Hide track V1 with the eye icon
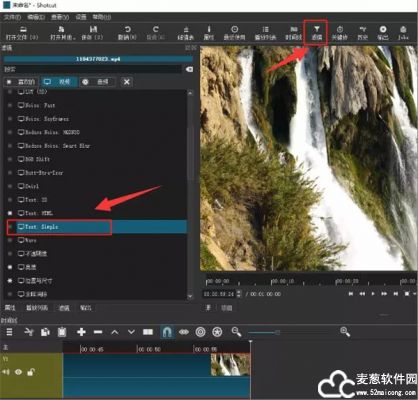The width and height of the screenshot is (418, 400). tap(18, 372)
